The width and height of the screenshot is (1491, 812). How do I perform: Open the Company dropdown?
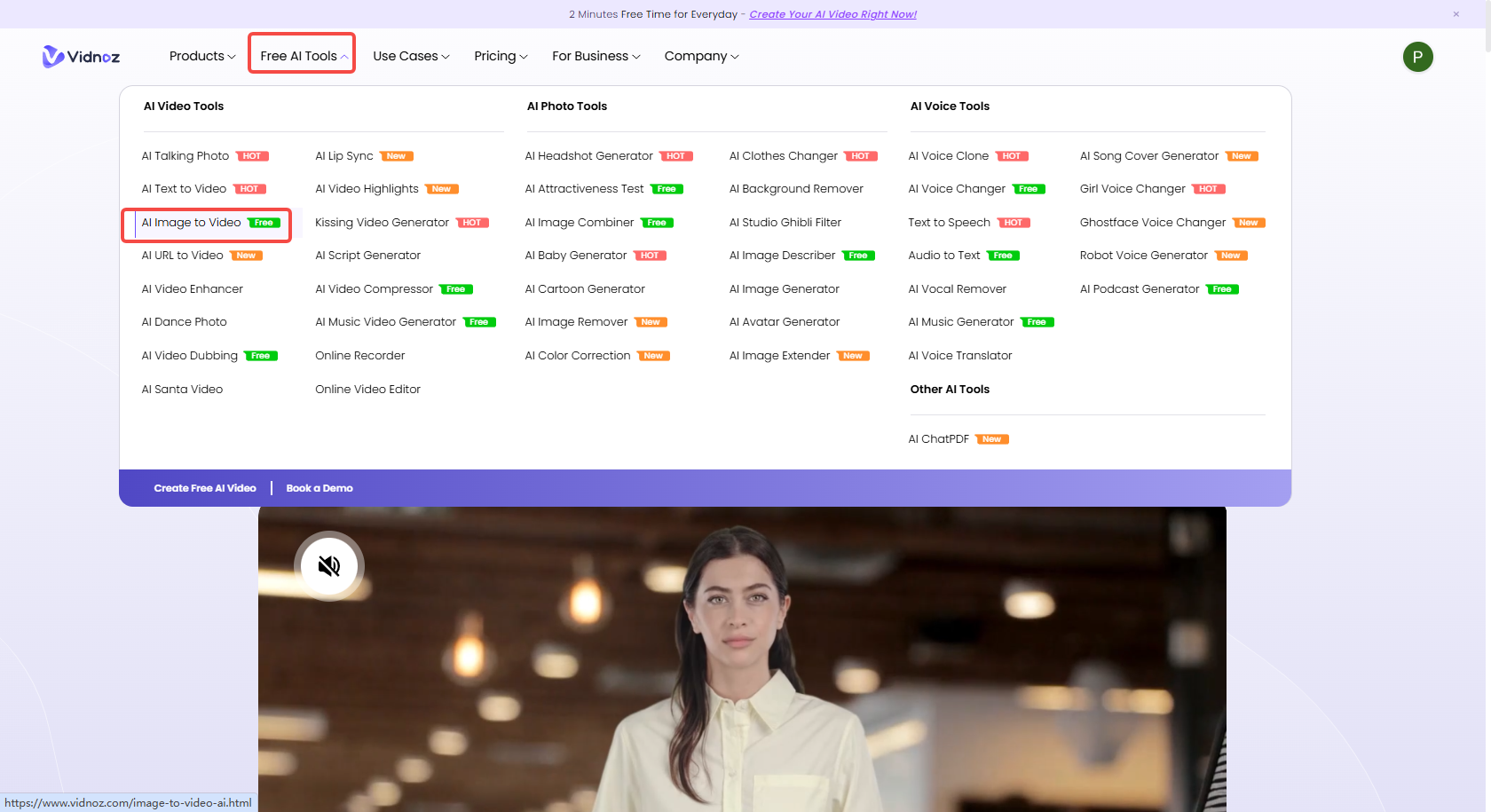tap(701, 56)
